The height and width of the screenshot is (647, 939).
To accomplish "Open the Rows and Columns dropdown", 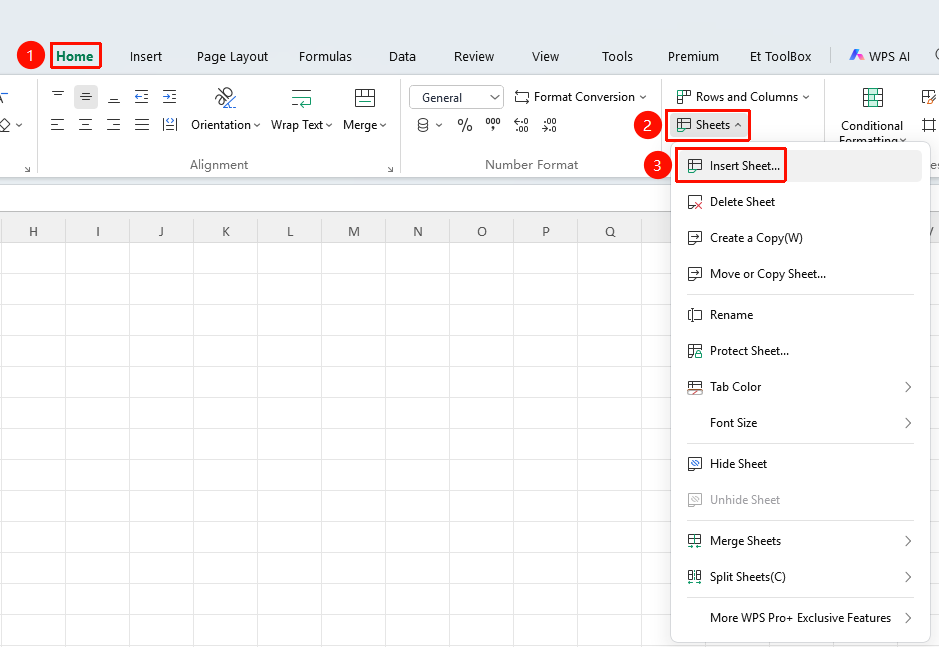I will pyautogui.click(x=743, y=97).
